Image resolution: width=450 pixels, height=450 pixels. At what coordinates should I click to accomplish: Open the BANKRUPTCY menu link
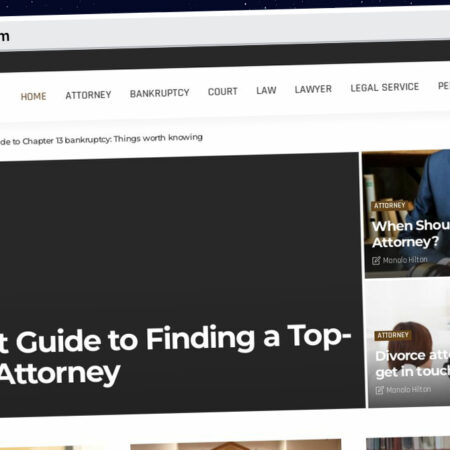pos(160,93)
